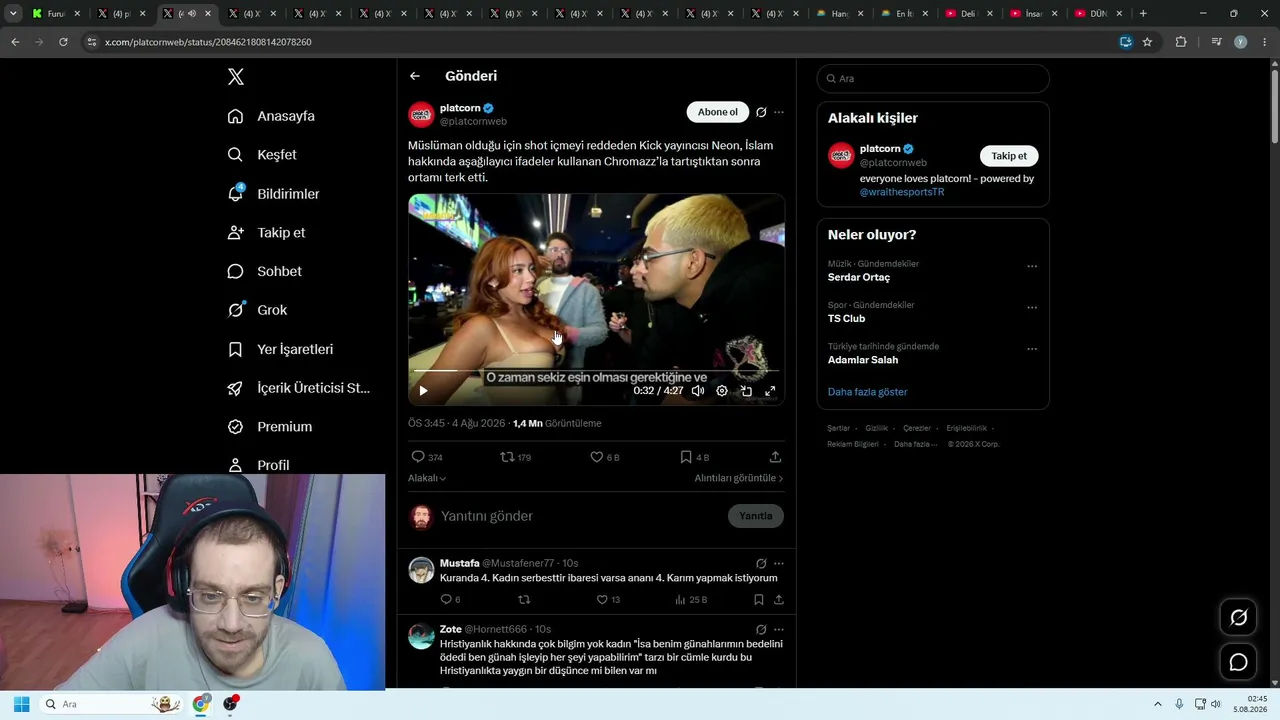
Task: Open more options on platcorn's post
Action: (x=779, y=112)
